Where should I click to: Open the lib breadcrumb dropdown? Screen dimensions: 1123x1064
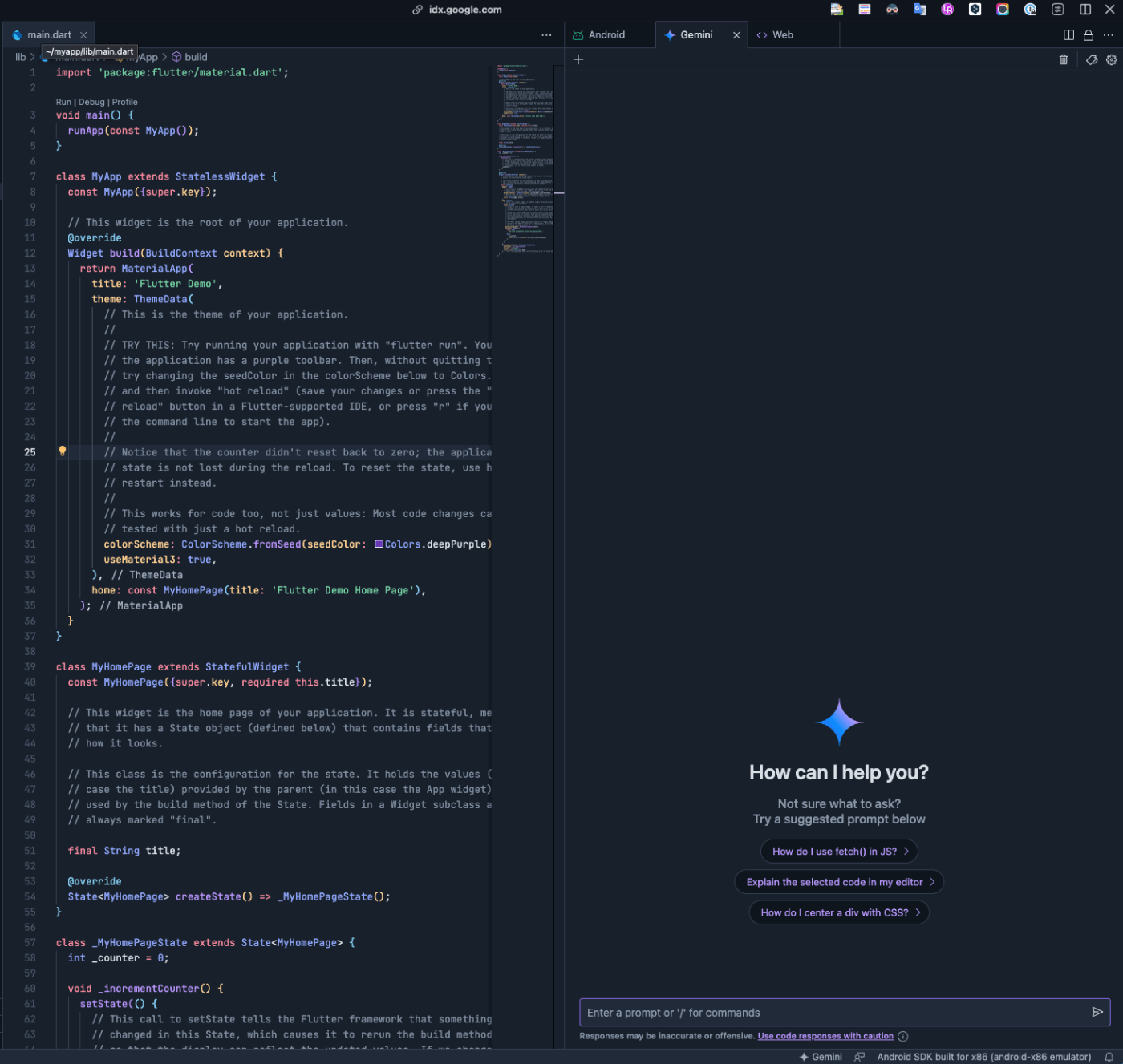pyautogui.click(x=20, y=57)
